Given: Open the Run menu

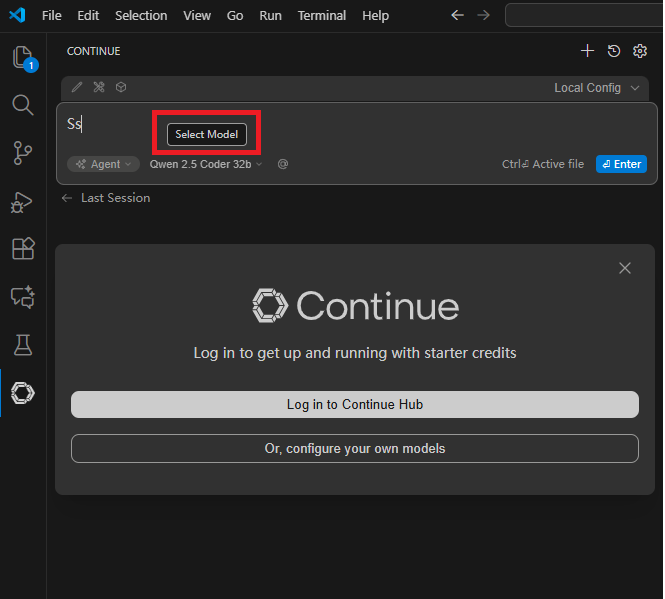Looking at the screenshot, I should coord(271,16).
